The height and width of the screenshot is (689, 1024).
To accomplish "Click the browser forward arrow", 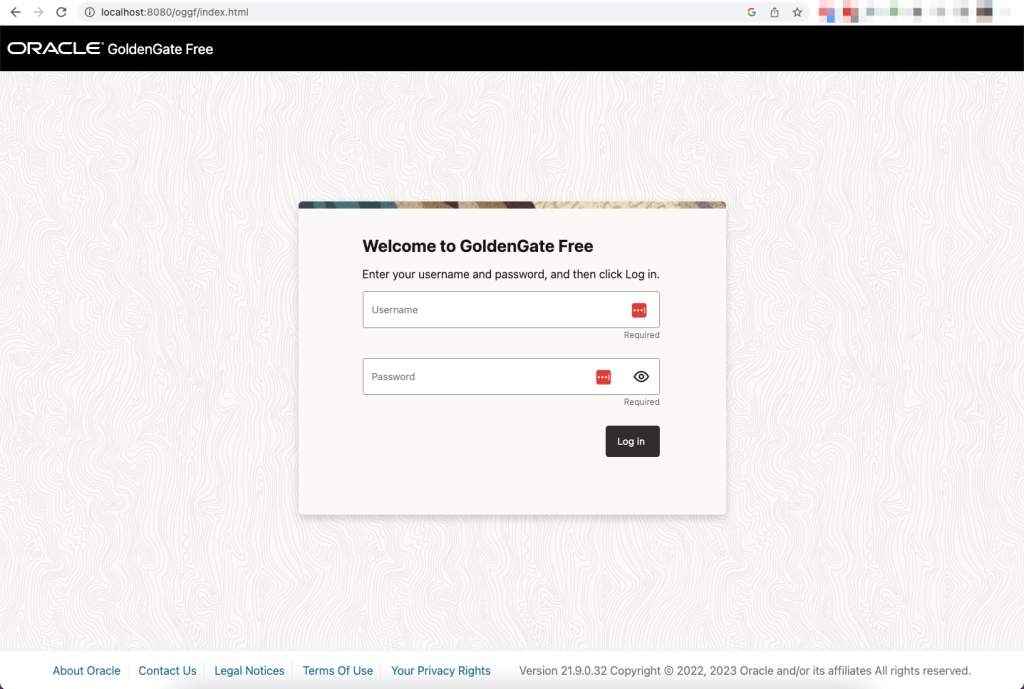I will point(38,12).
